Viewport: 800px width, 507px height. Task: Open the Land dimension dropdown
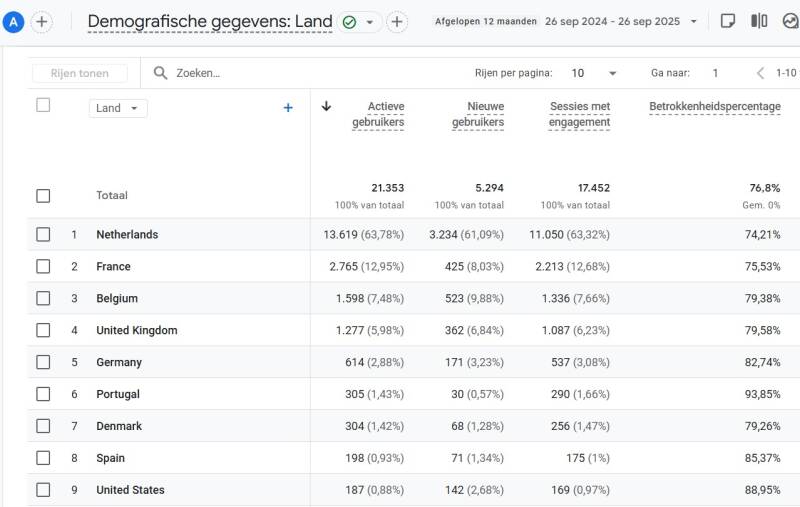(x=118, y=108)
